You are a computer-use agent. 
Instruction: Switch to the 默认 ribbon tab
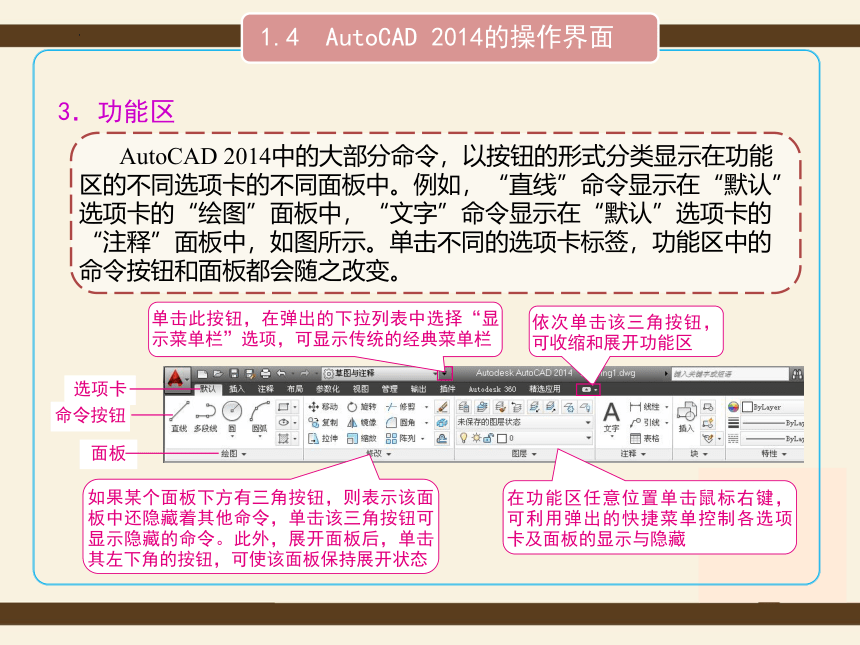point(207,389)
